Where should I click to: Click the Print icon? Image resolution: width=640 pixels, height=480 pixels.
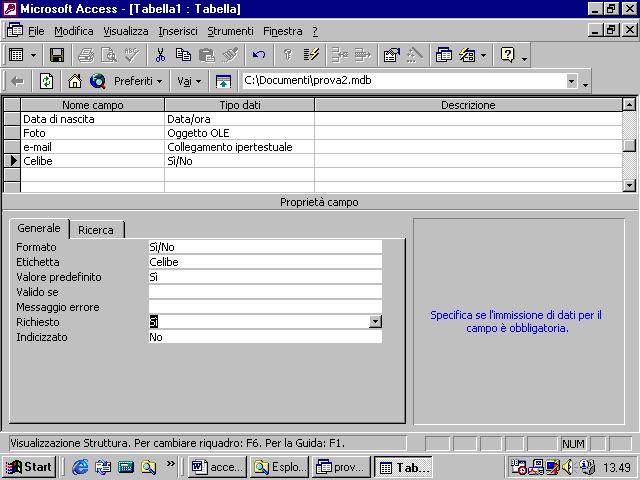tap(86, 55)
